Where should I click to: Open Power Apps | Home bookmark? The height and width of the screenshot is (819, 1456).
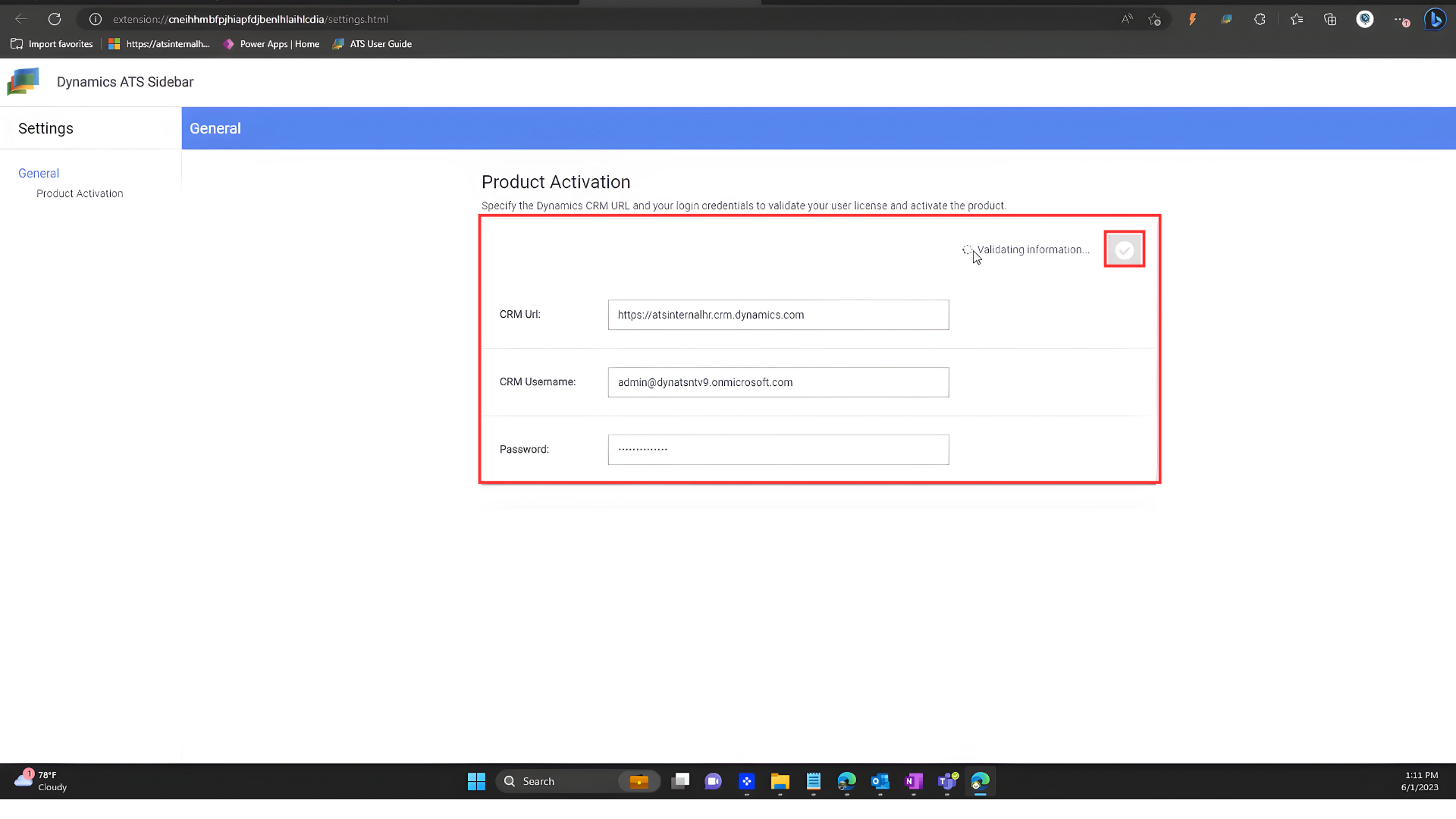point(271,44)
